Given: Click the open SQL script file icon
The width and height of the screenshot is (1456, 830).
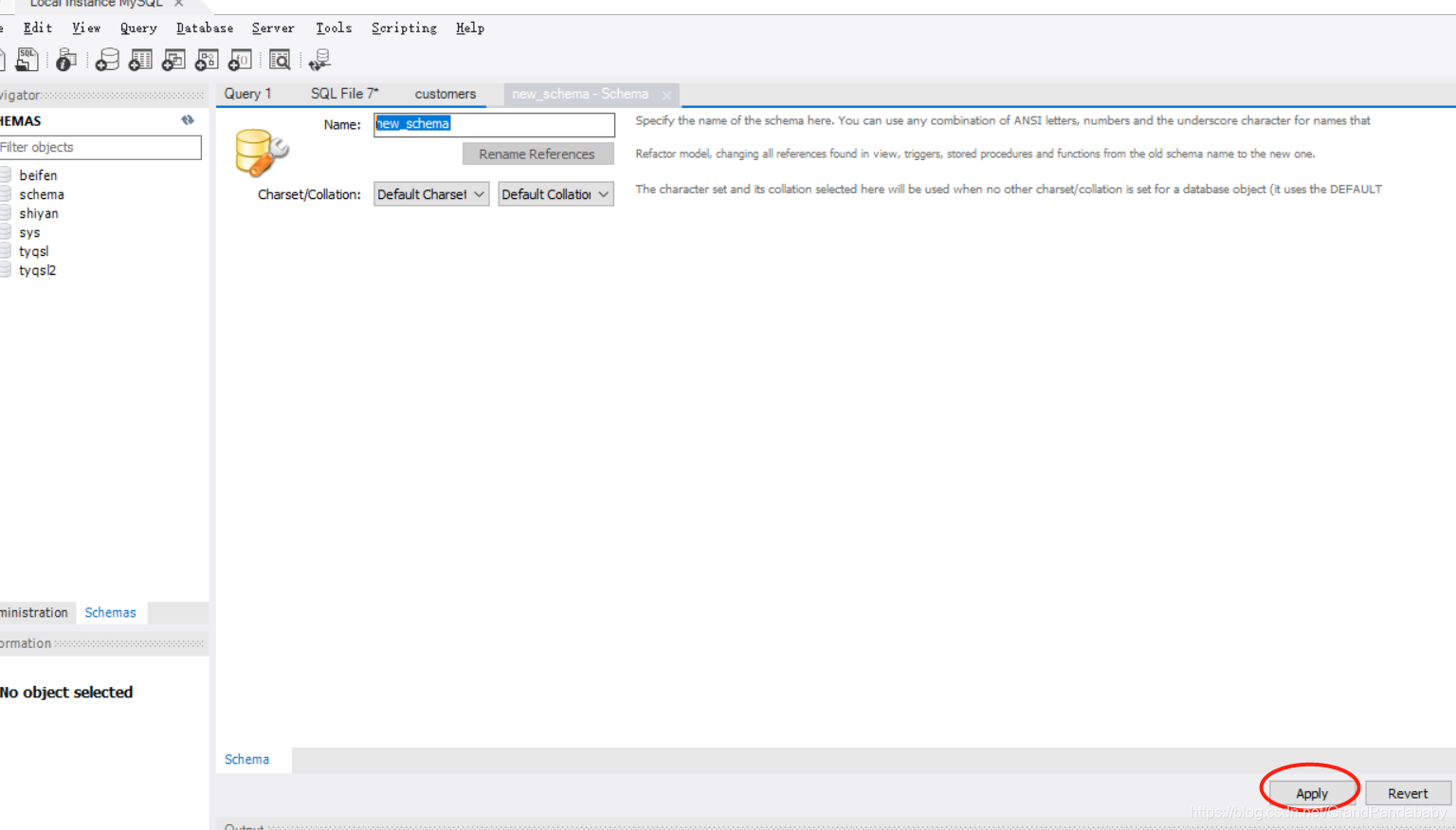Looking at the screenshot, I should point(27,60).
